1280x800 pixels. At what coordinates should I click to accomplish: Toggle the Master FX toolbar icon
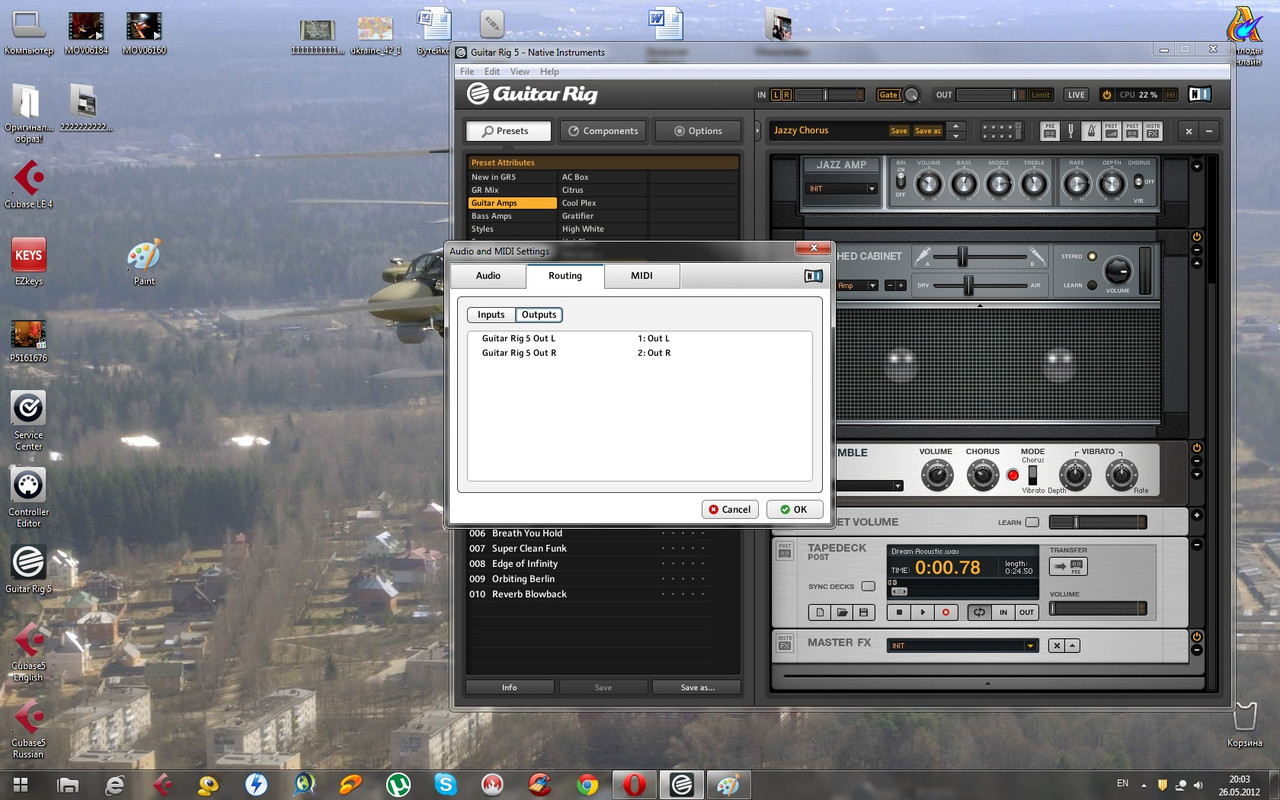click(1153, 130)
